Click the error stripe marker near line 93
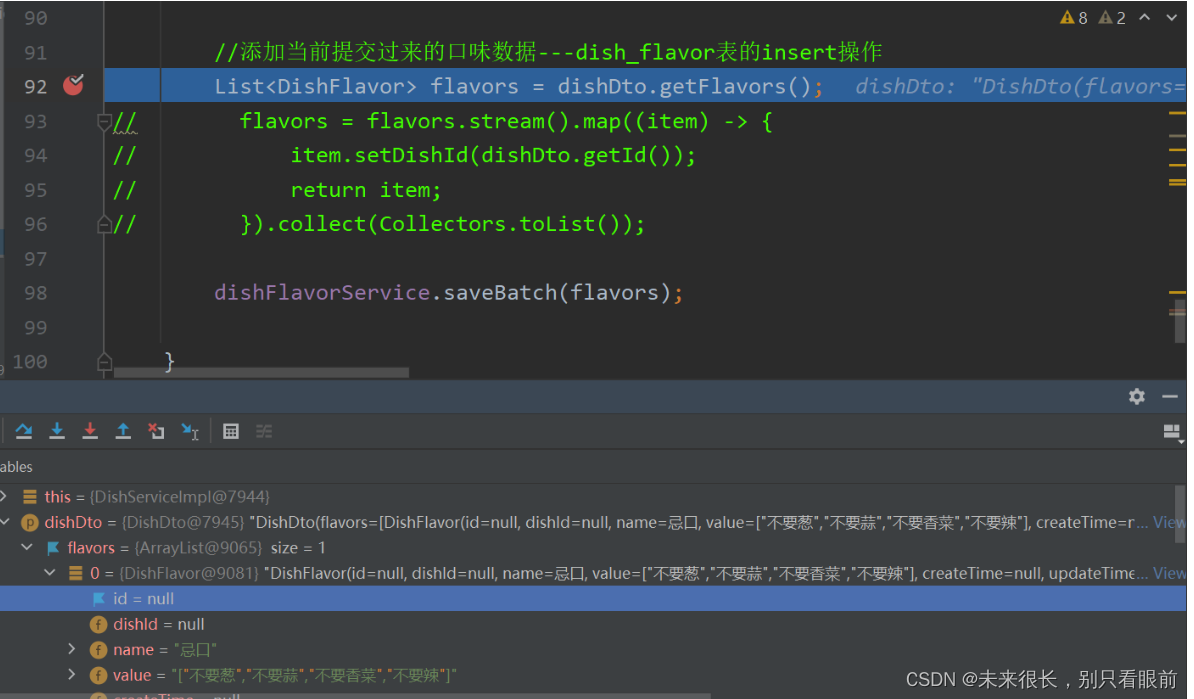 pos(1177,113)
